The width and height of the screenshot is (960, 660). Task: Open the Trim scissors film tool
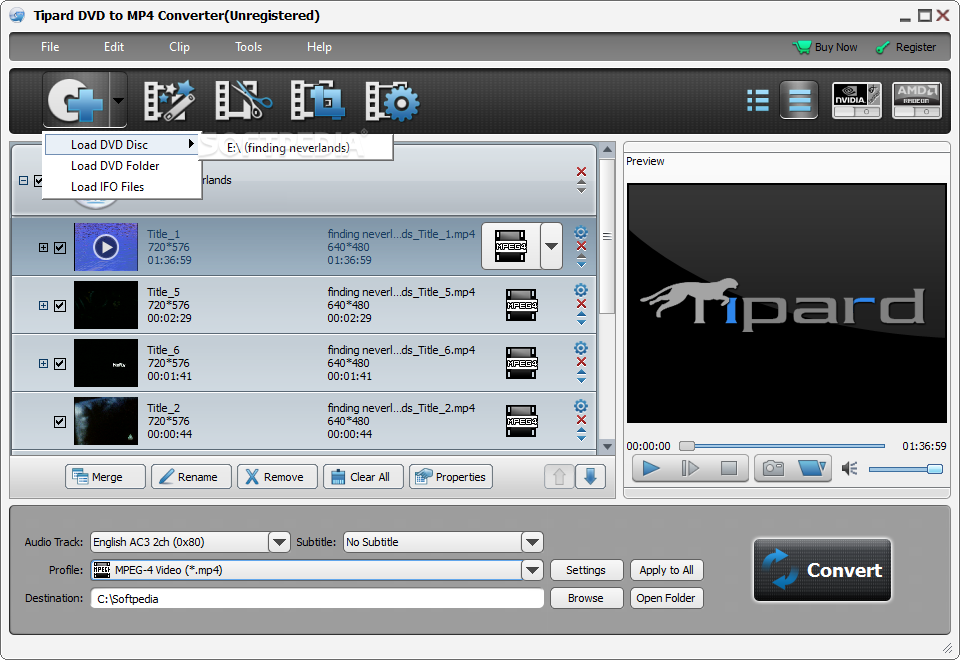tap(243, 100)
